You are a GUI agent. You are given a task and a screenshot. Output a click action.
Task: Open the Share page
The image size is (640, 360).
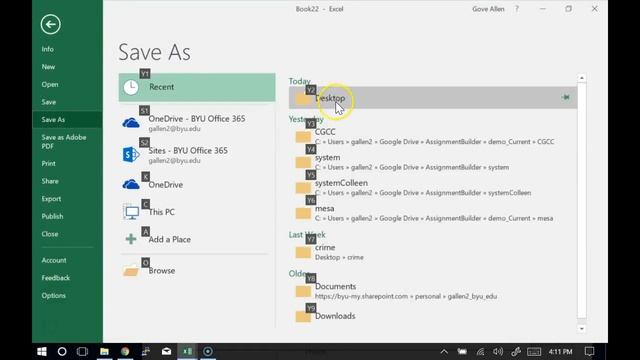[x=50, y=181]
